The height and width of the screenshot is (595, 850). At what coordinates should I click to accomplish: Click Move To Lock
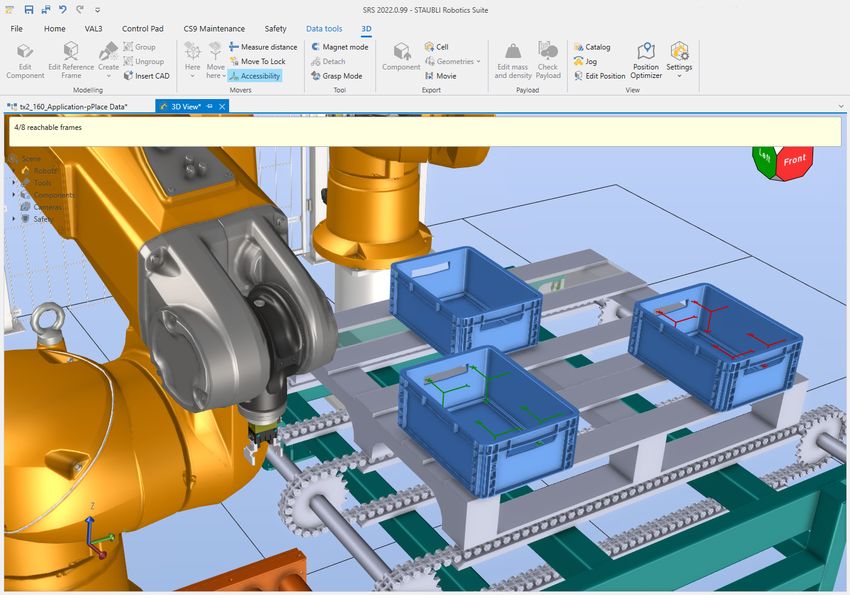[x=257, y=62]
